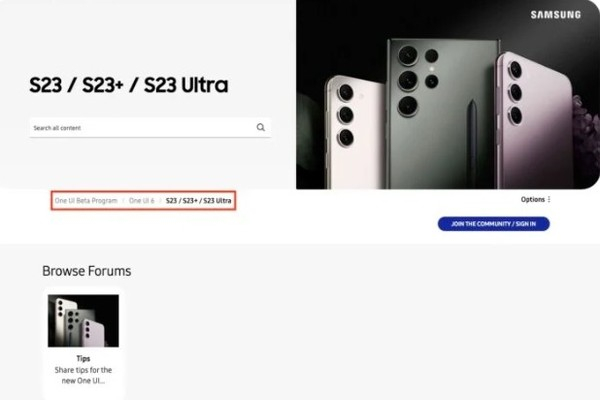Image resolution: width=600 pixels, height=400 pixels.
Task: Click the cream S23 phone in banner
Action: click(354, 132)
